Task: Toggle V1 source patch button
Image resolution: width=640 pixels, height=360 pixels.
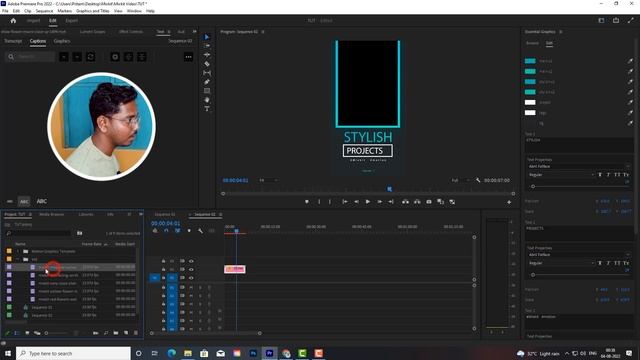Action: point(155,278)
